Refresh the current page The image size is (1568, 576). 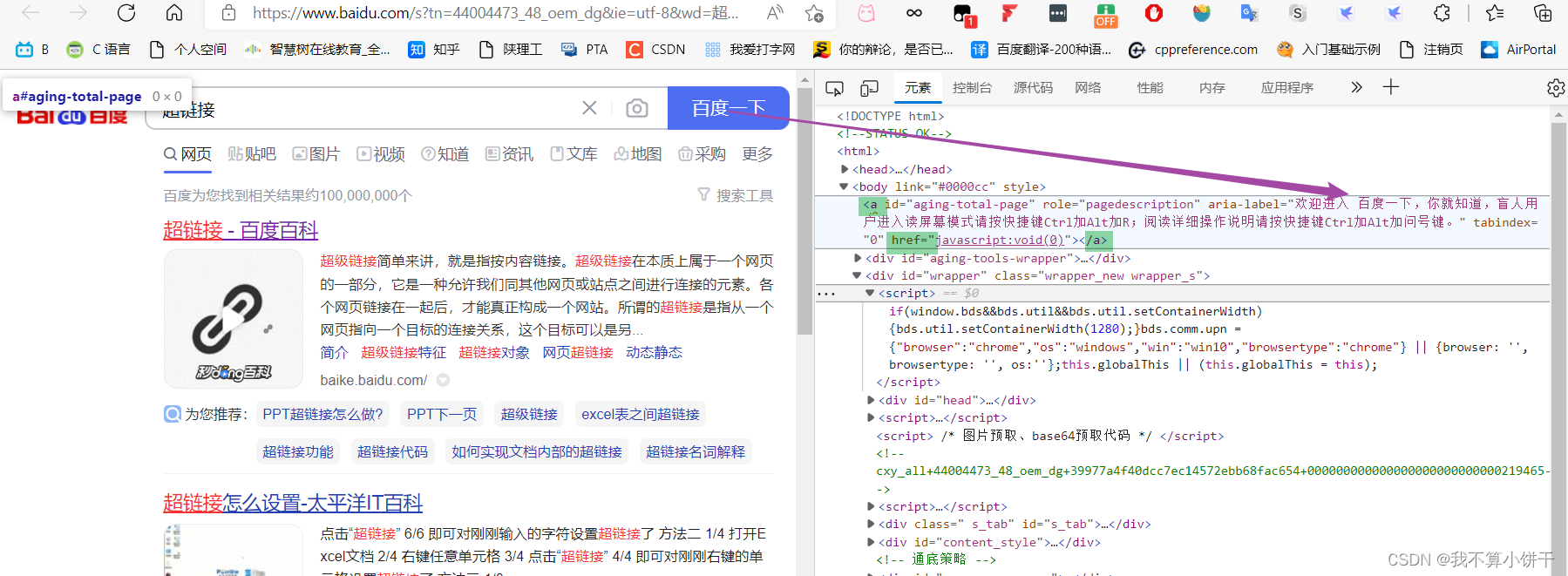click(x=126, y=13)
